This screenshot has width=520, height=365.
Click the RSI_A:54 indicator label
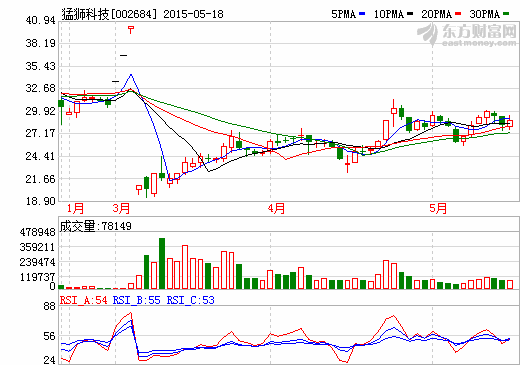[x=84, y=300]
